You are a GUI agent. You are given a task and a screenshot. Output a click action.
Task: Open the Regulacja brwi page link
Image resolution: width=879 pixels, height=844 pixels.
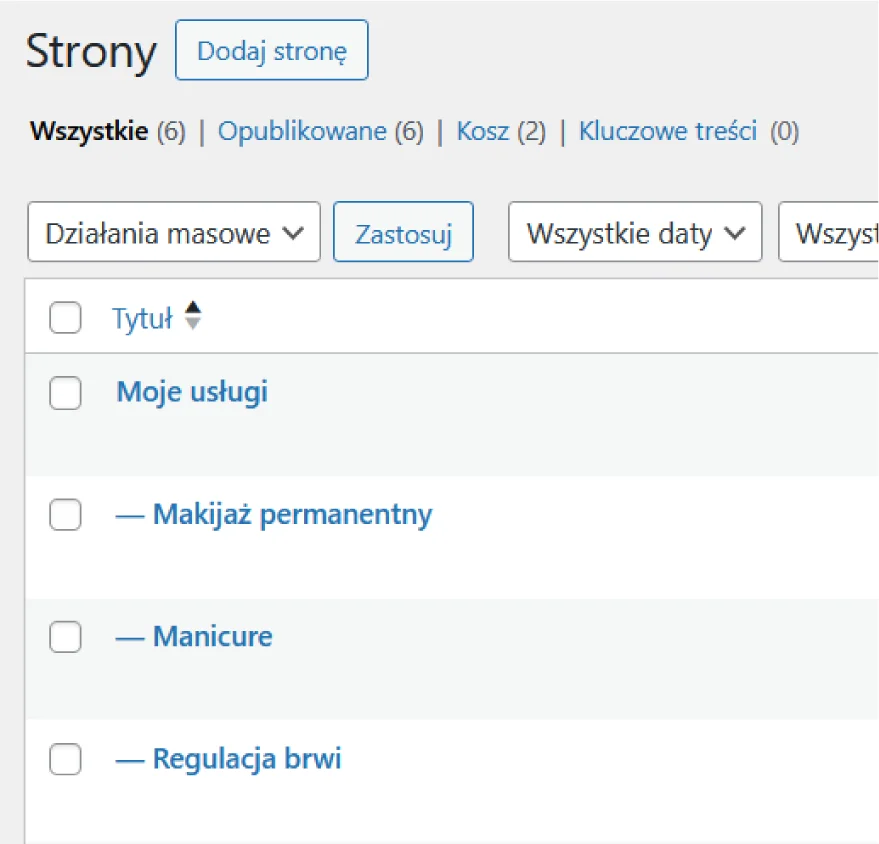tap(246, 759)
